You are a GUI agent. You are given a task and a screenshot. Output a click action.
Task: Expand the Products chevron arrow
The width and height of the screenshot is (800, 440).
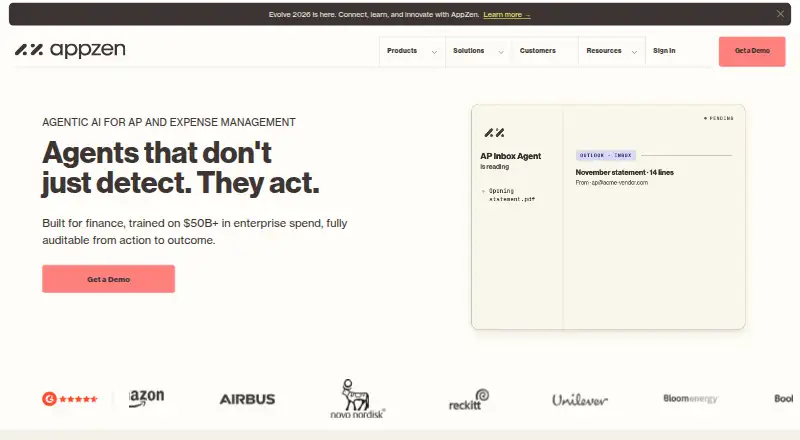pyautogui.click(x=434, y=52)
